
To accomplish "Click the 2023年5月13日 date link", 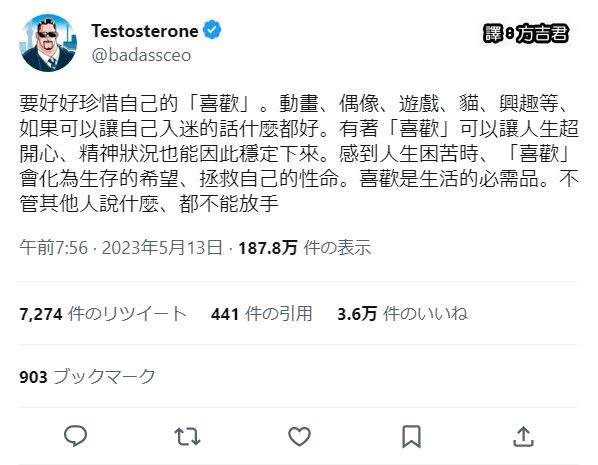I will point(162,248).
